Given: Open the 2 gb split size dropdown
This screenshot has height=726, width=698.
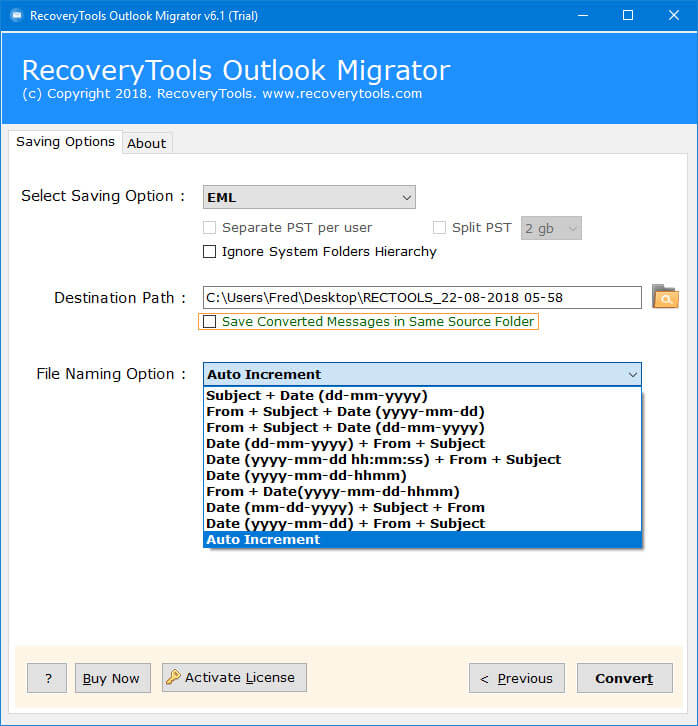Looking at the screenshot, I should tap(551, 228).
